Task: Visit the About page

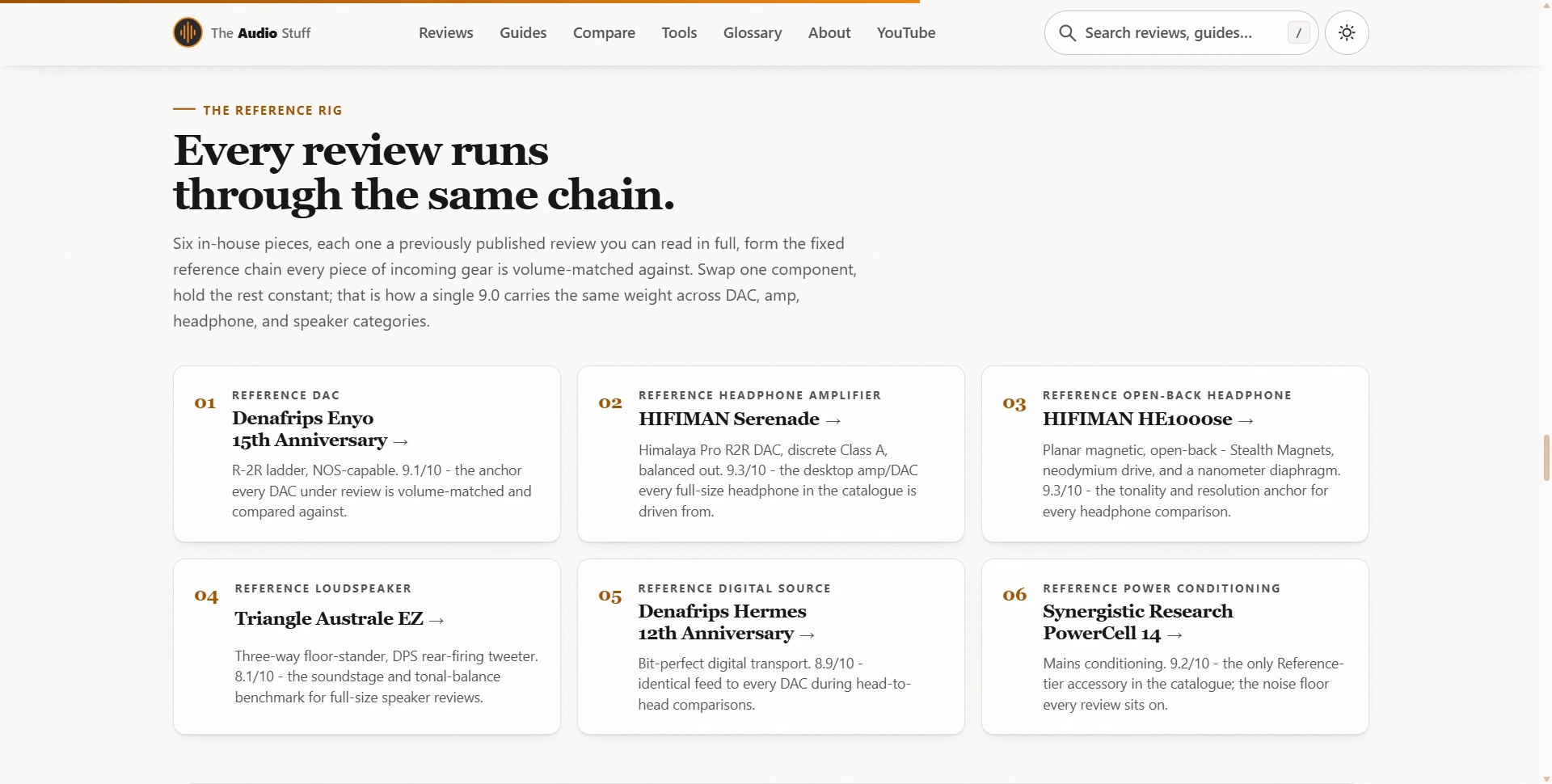Action: [829, 33]
